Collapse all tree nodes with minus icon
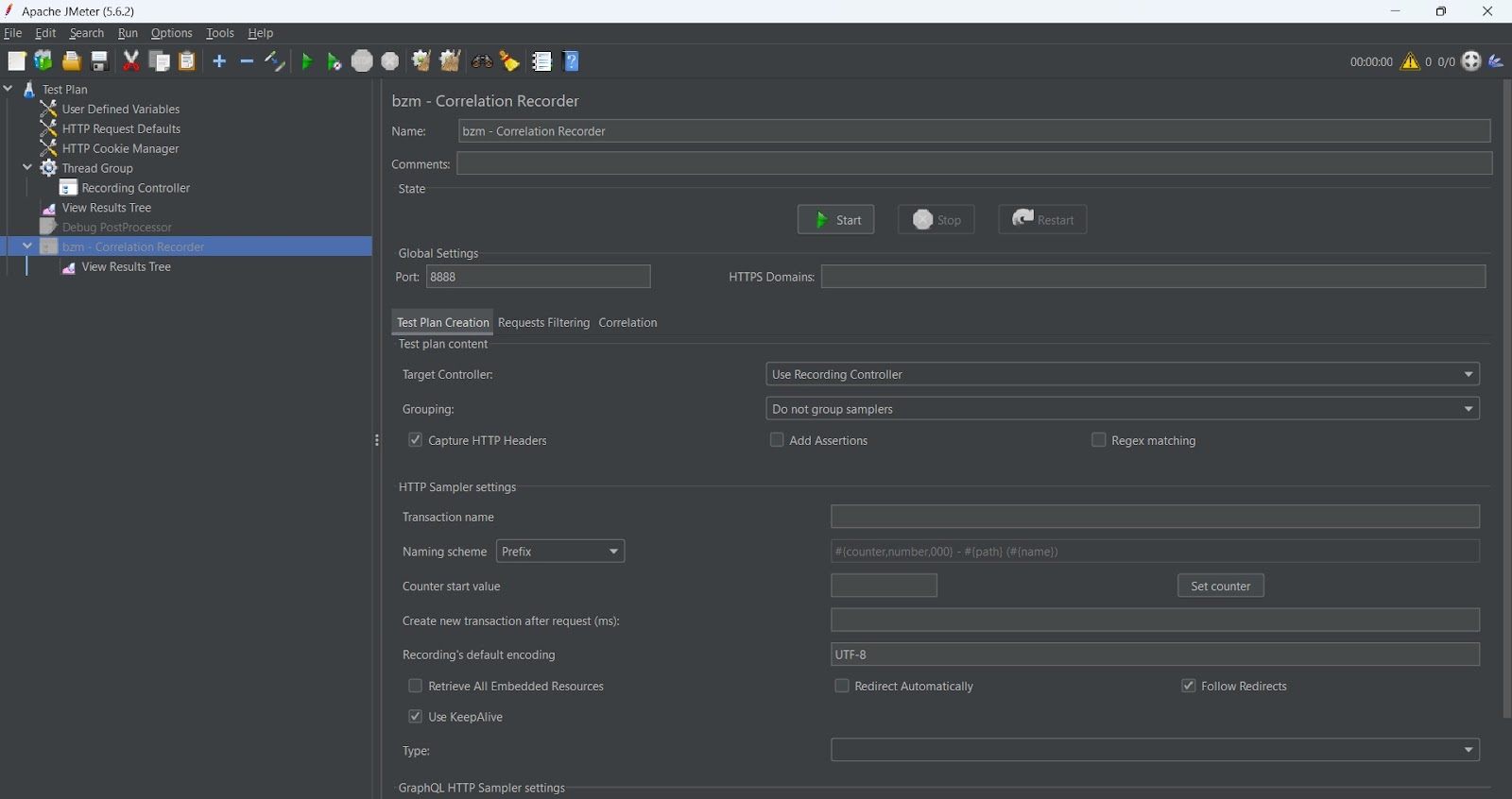 click(247, 61)
